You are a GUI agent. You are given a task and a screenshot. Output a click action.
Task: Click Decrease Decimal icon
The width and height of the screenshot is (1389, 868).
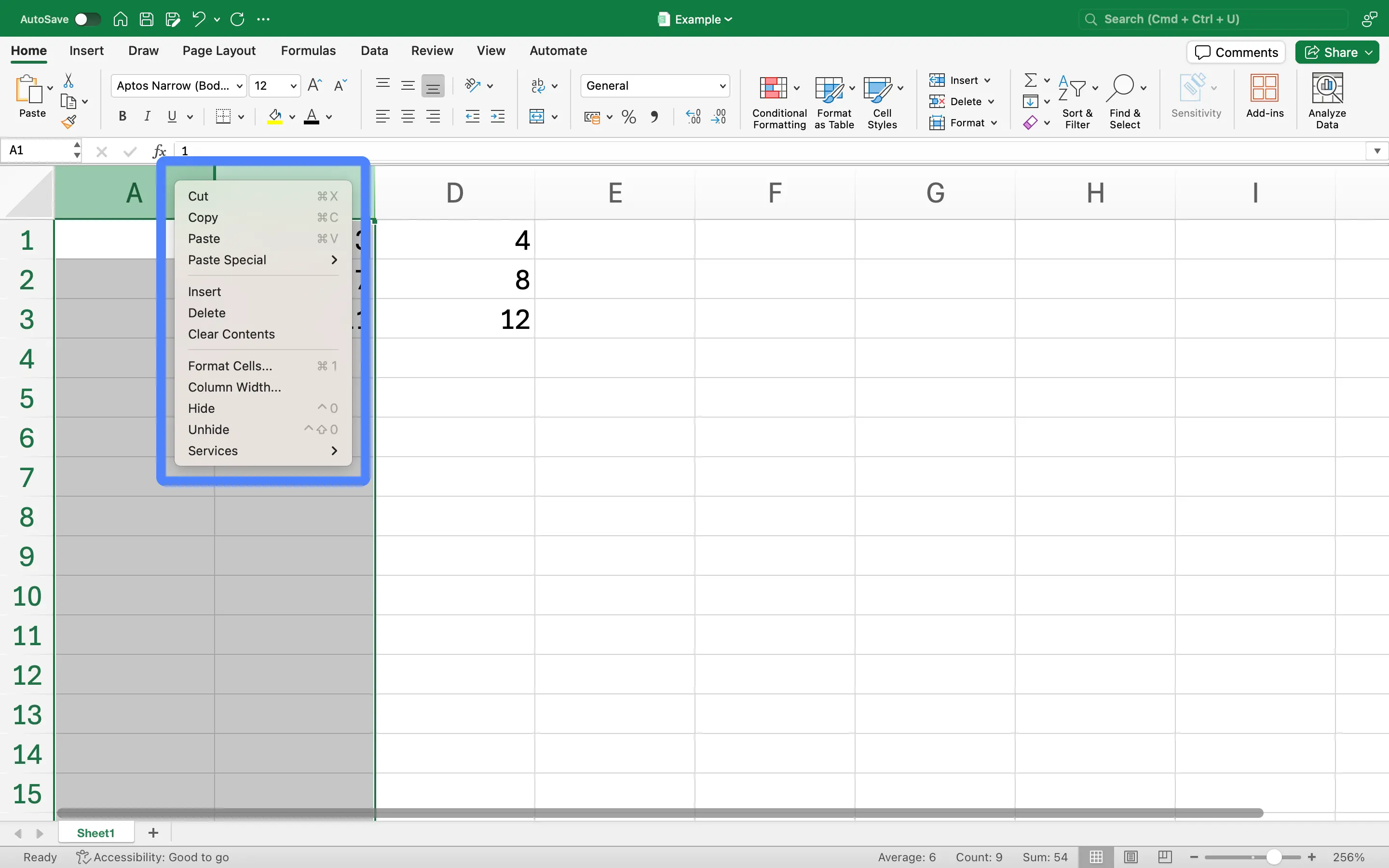719,117
